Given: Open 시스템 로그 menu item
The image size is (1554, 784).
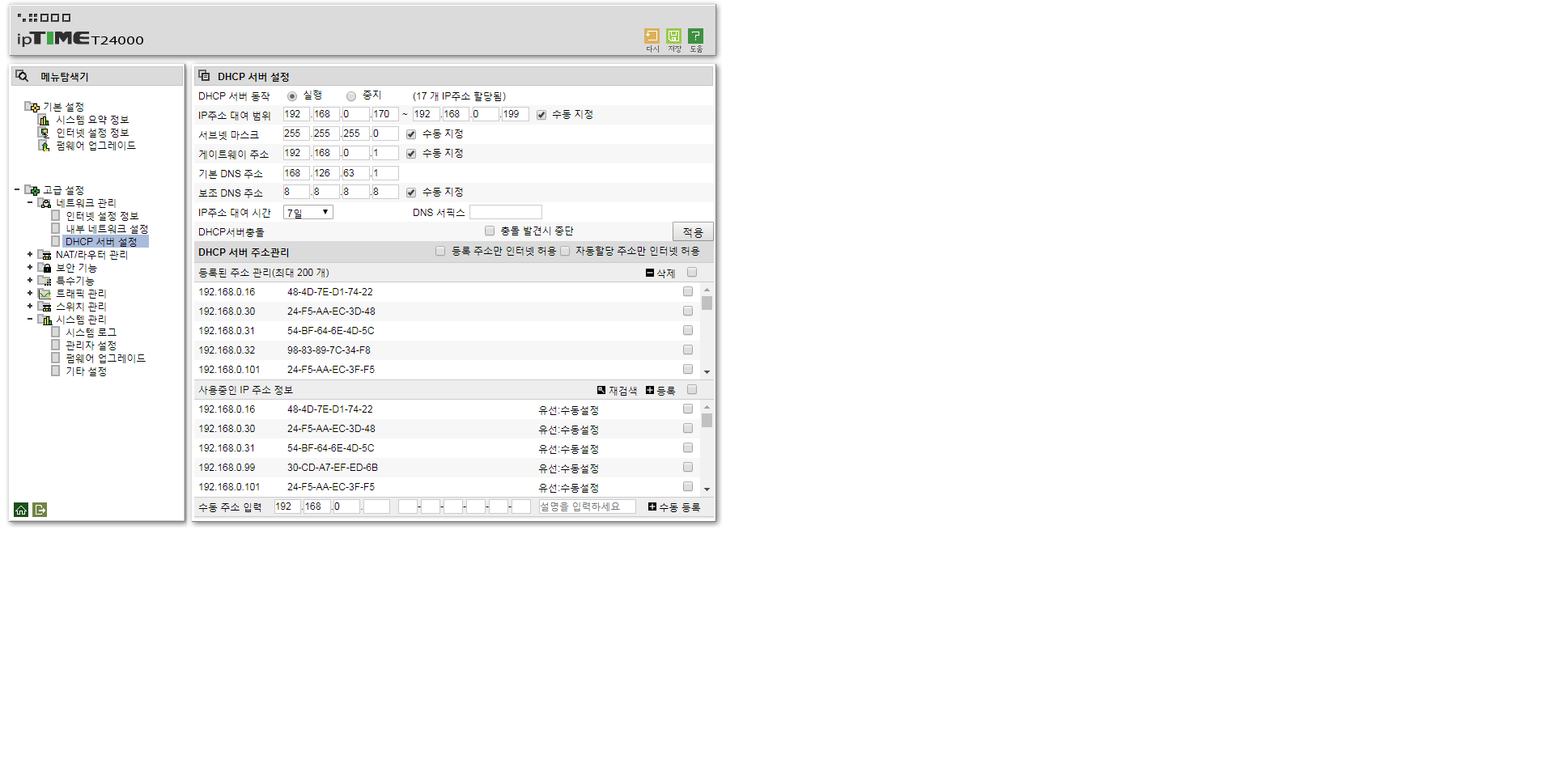Looking at the screenshot, I should (91, 333).
